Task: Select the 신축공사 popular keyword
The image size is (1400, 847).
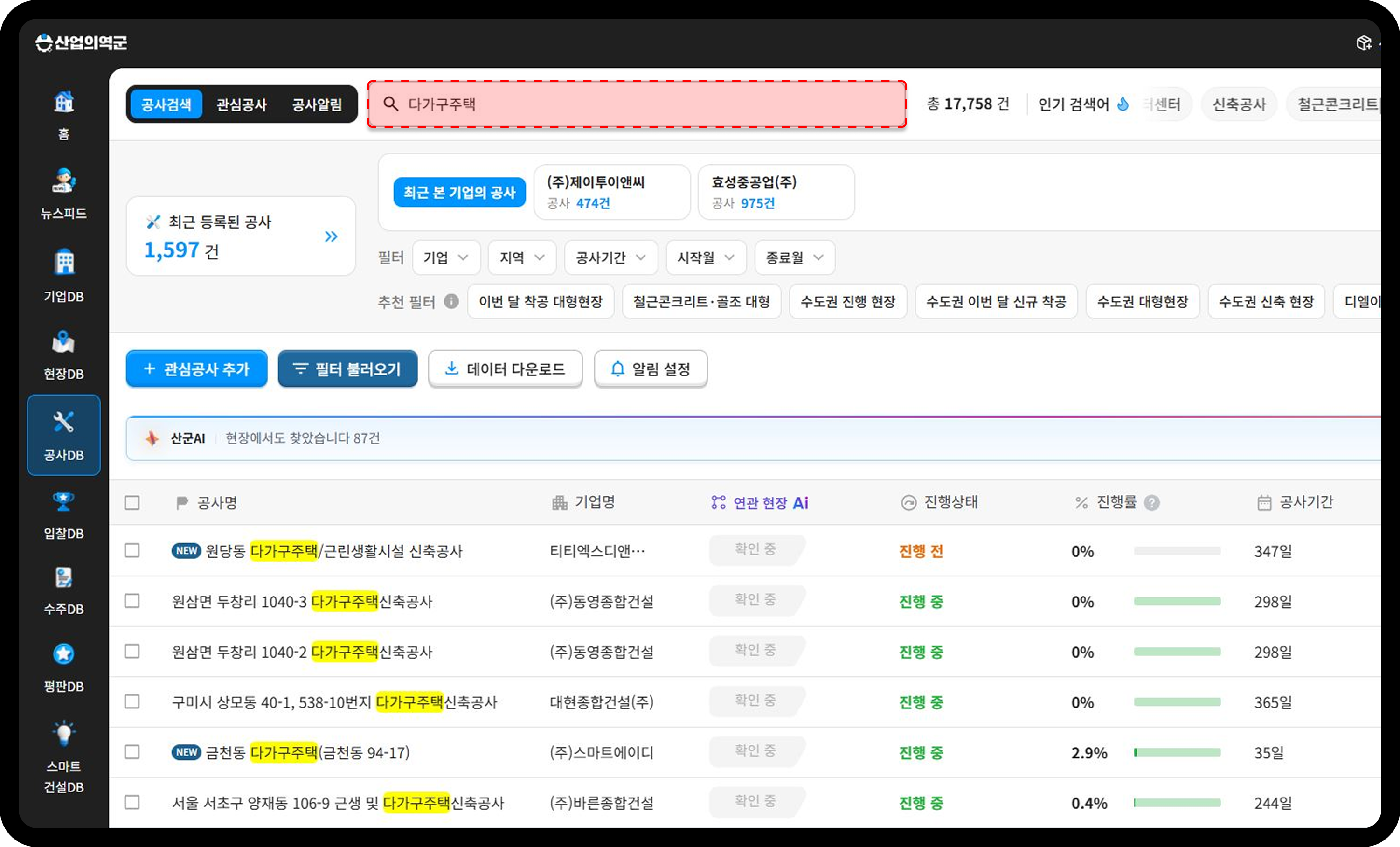Action: (x=1239, y=104)
